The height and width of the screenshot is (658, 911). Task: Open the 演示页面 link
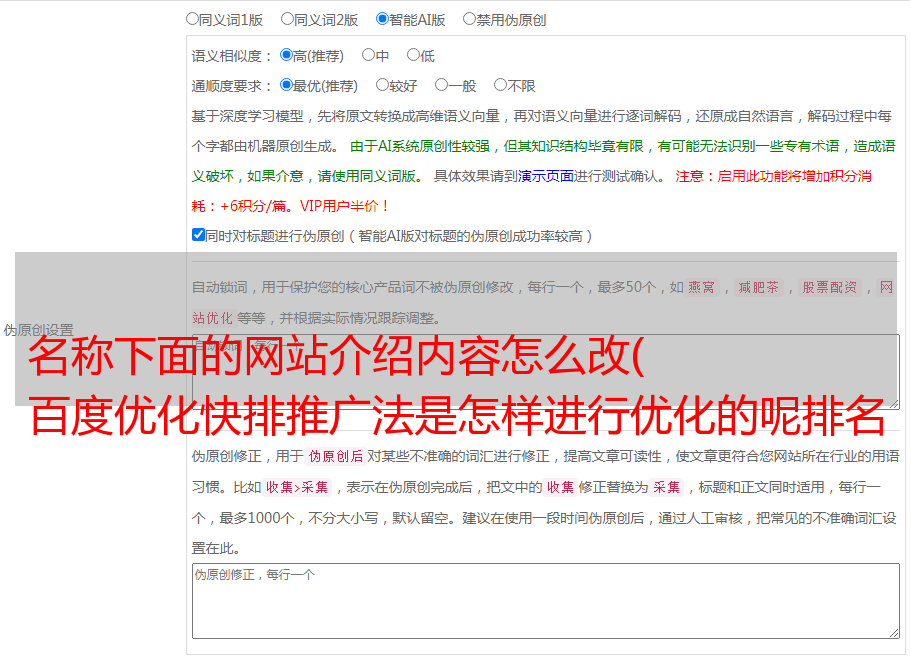[x=545, y=176]
